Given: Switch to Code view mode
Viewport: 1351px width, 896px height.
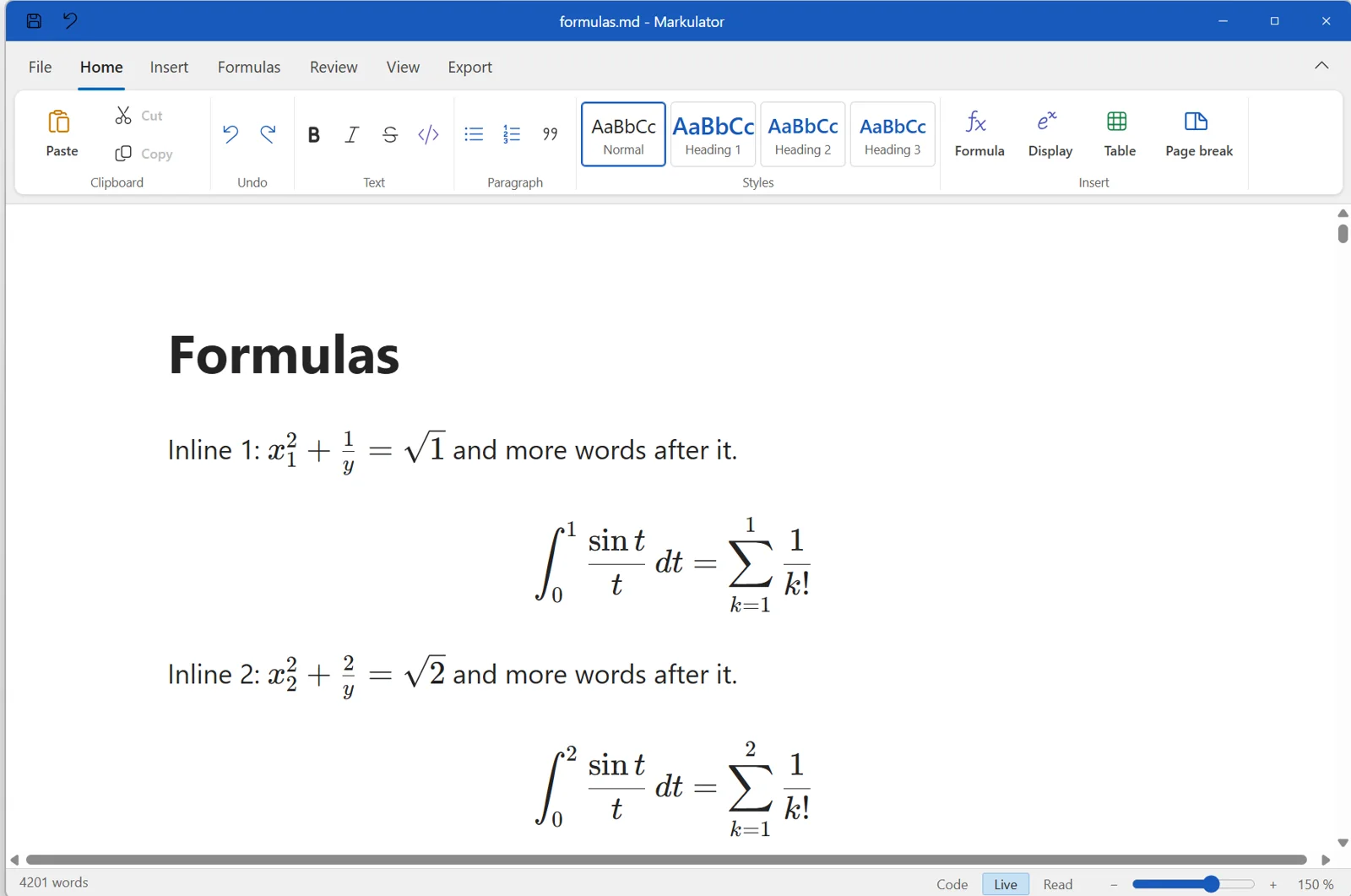Looking at the screenshot, I should point(952,884).
